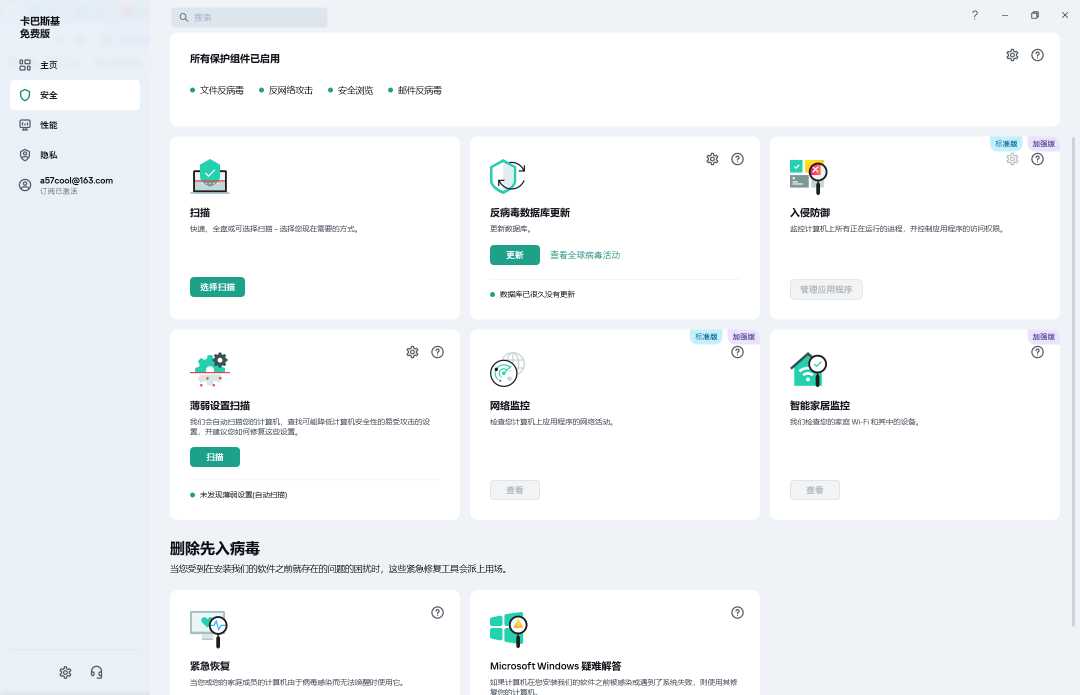Go to the 性能 performance section
The image size is (1080, 695).
coord(74,125)
